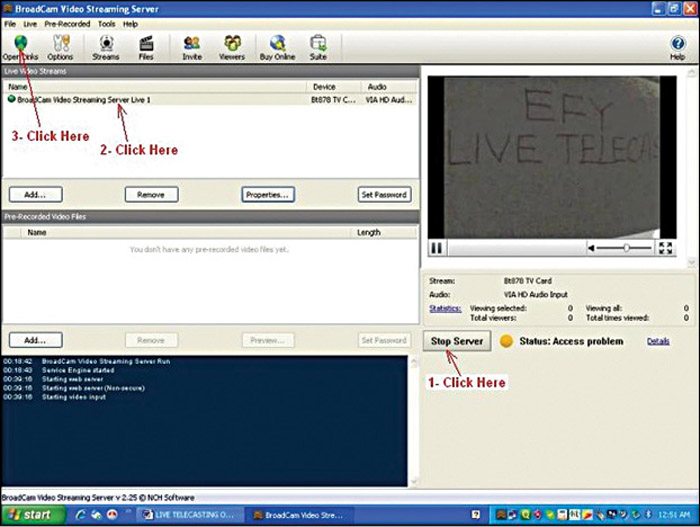Click the Help icon in toolbar

[677, 46]
